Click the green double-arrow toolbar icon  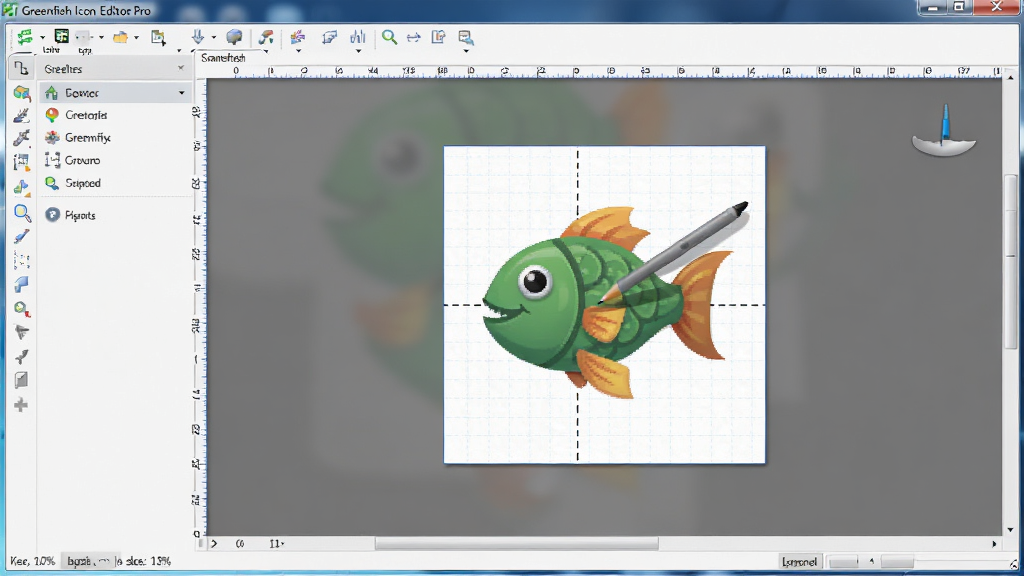[x=25, y=37]
